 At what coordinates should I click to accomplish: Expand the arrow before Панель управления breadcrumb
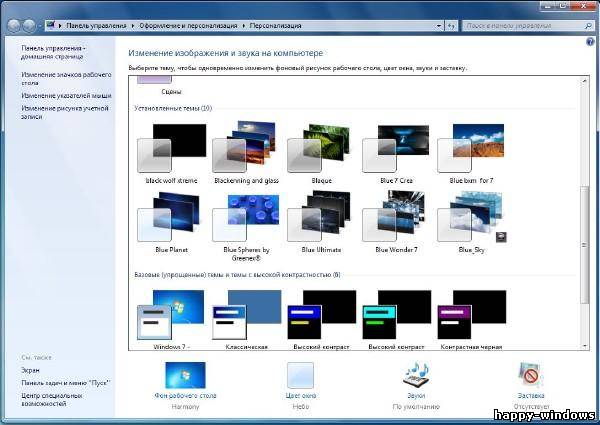point(60,26)
